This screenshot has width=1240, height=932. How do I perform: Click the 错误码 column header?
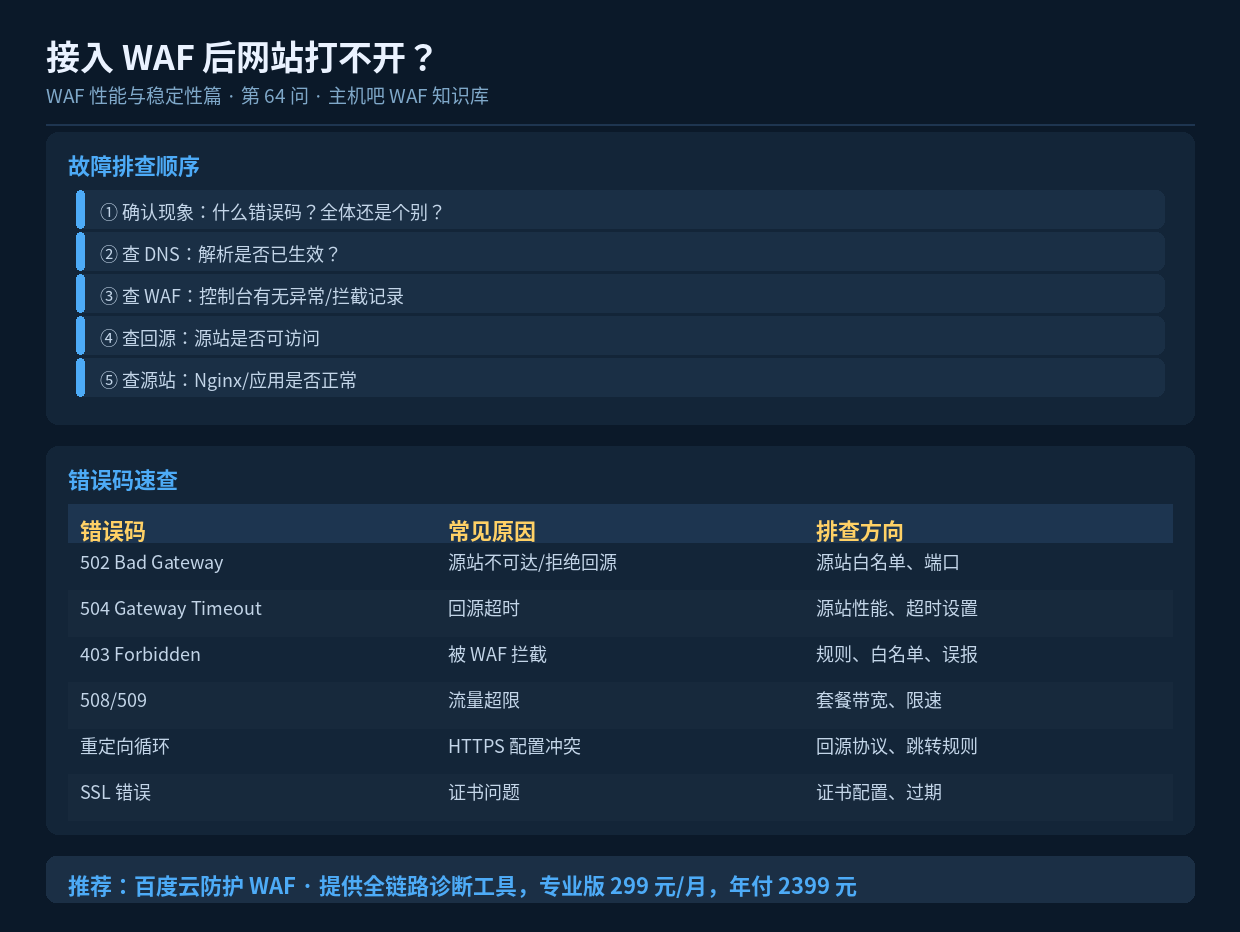[x=113, y=531]
